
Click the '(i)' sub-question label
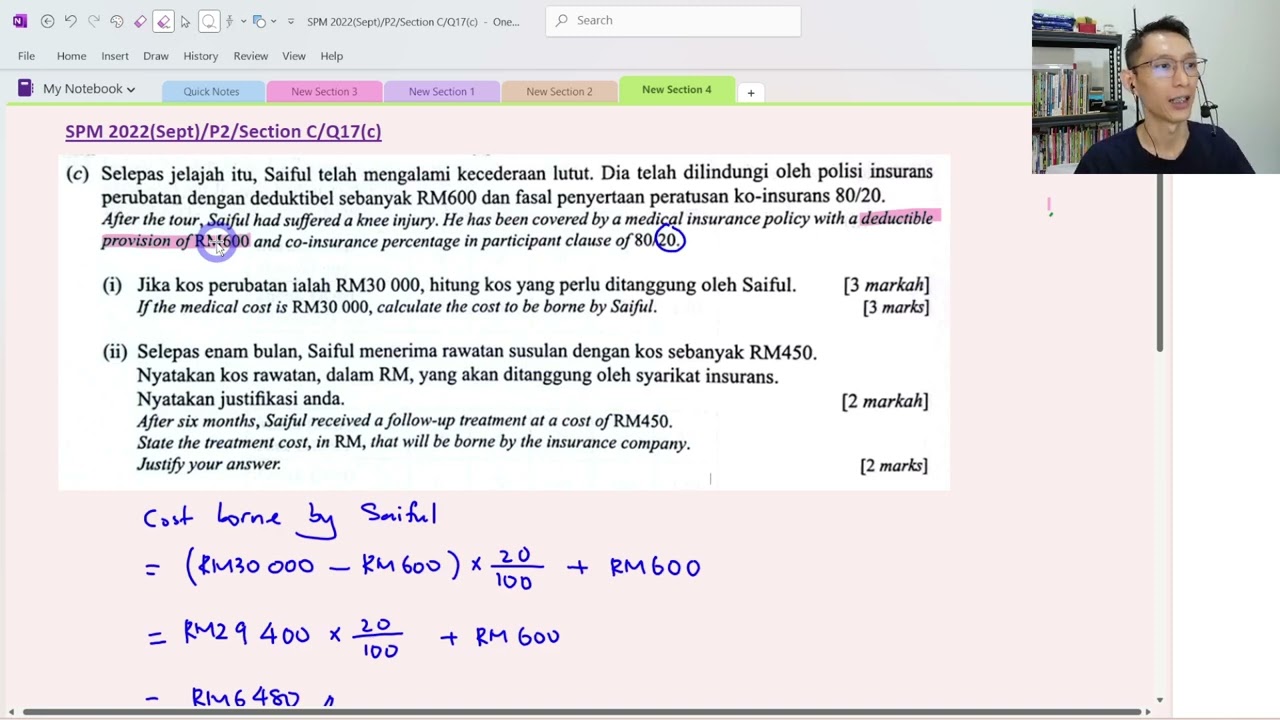pos(112,285)
